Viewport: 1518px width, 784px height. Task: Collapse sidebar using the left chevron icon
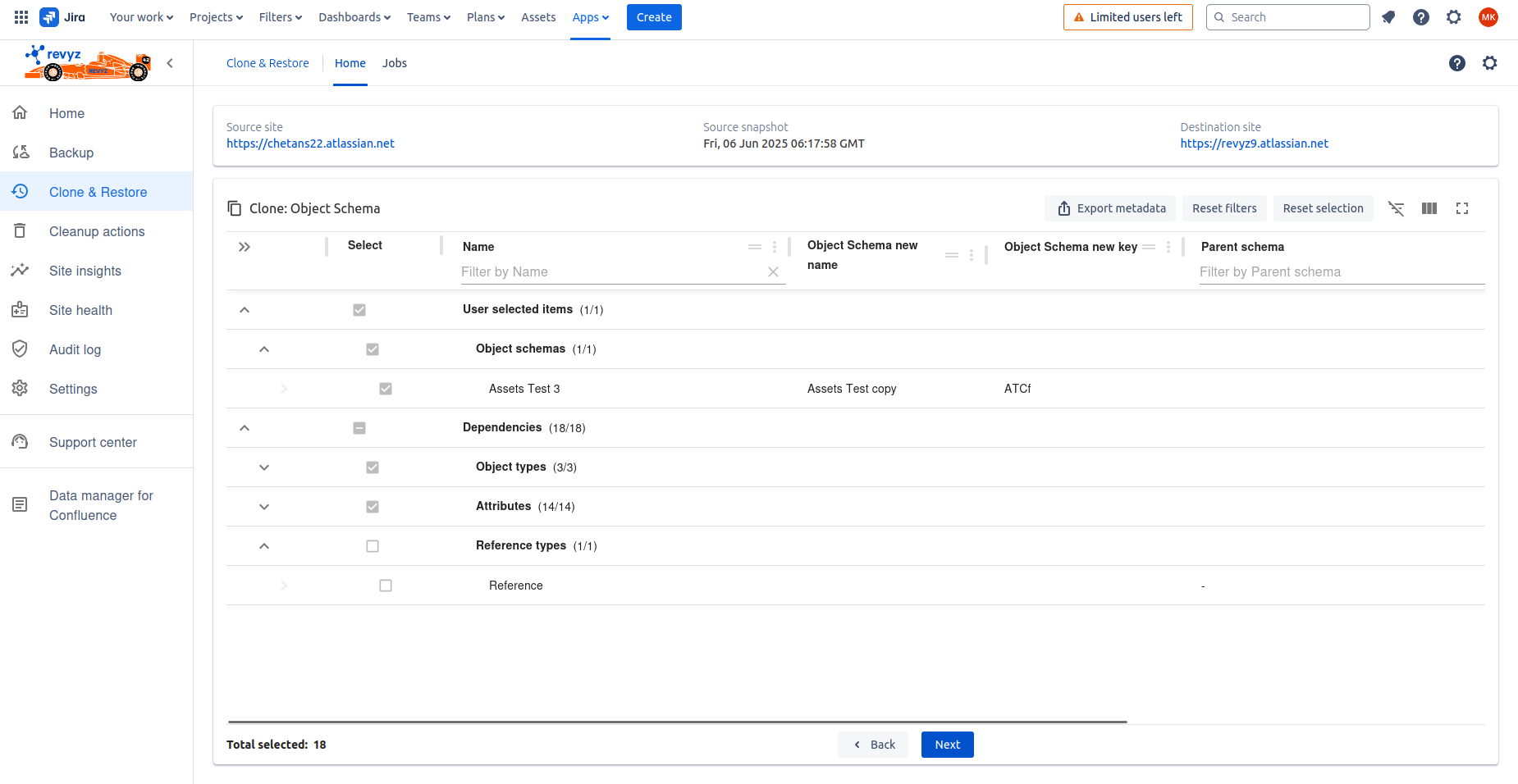coord(170,63)
